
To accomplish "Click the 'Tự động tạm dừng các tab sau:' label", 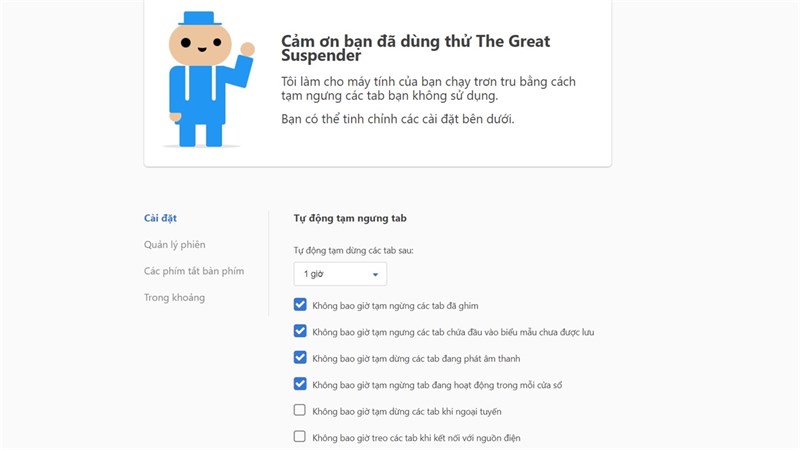I will (353, 250).
